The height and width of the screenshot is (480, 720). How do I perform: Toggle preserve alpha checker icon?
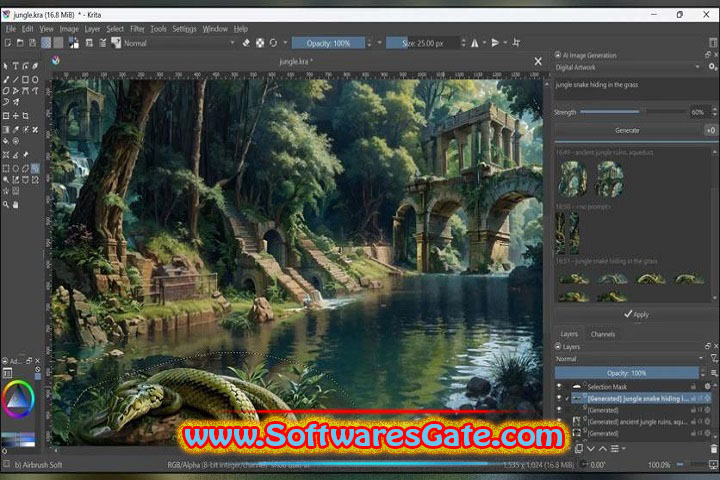coord(260,43)
